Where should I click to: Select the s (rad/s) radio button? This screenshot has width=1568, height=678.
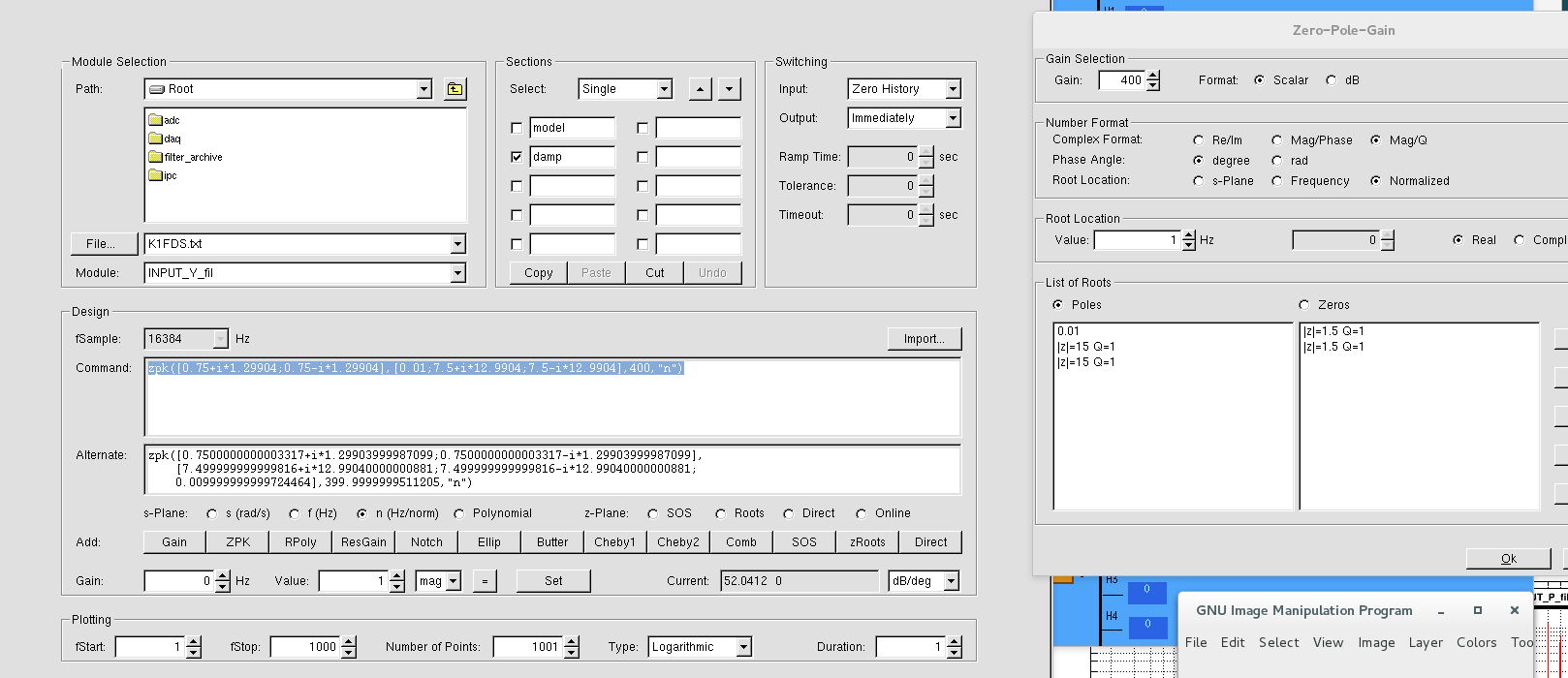coord(212,513)
